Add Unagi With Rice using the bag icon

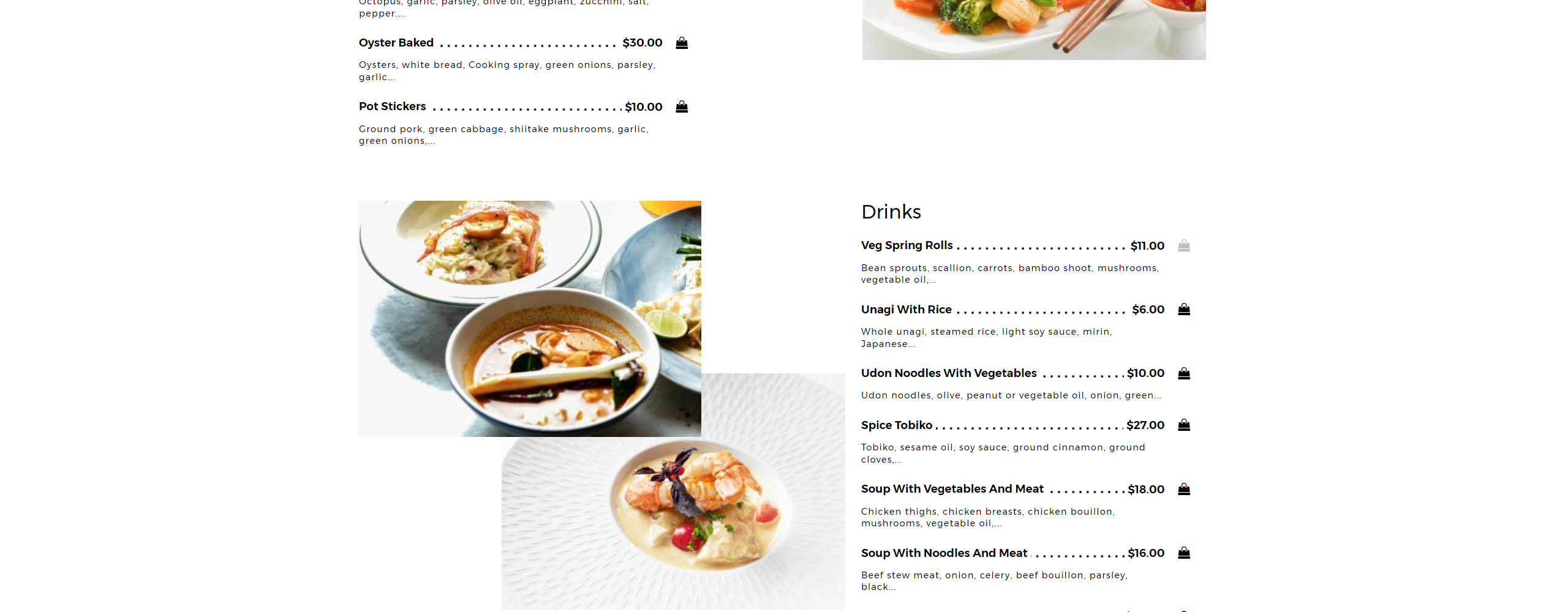[1184, 309]
